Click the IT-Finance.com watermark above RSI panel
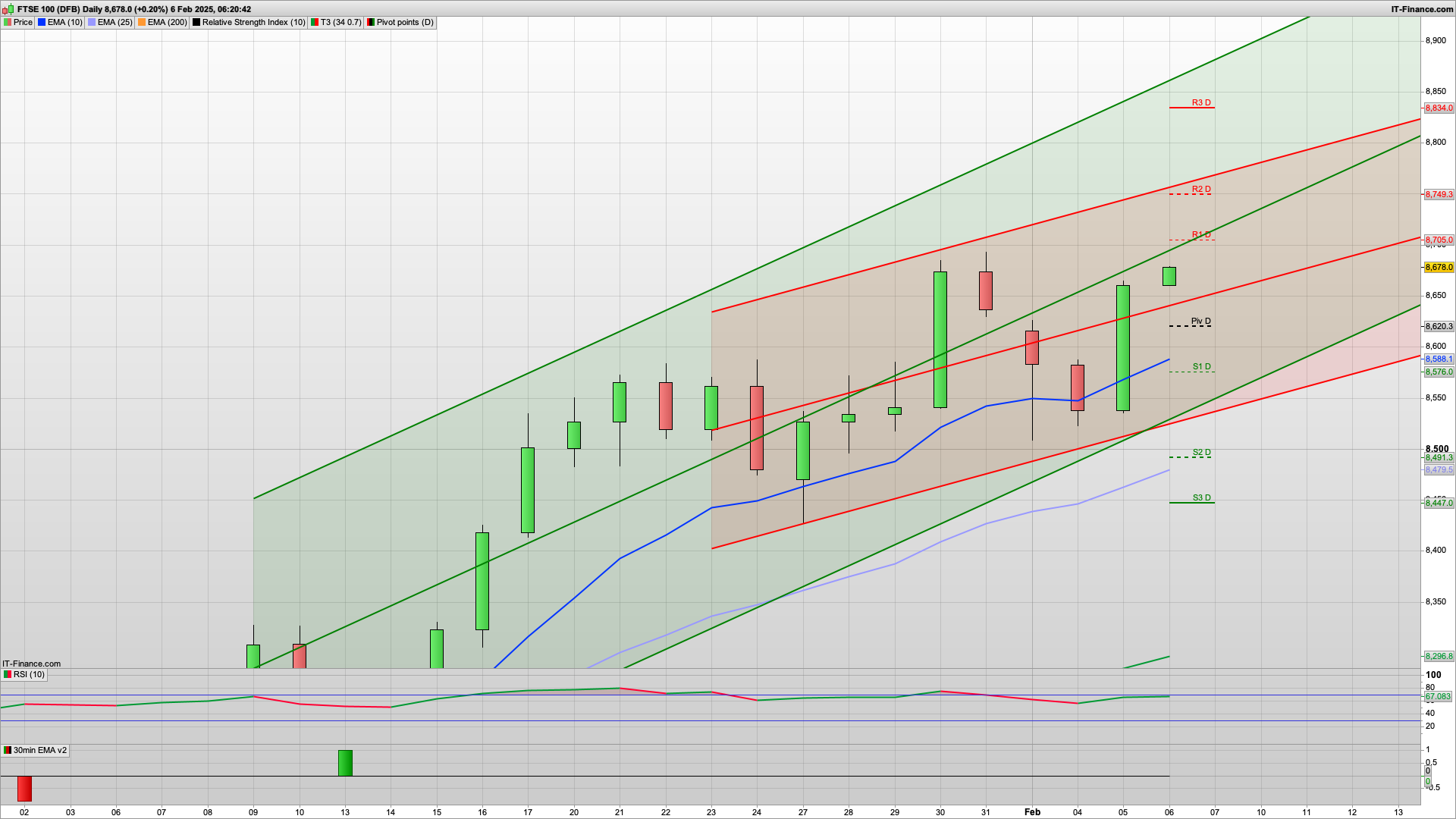 coord(31,664)
